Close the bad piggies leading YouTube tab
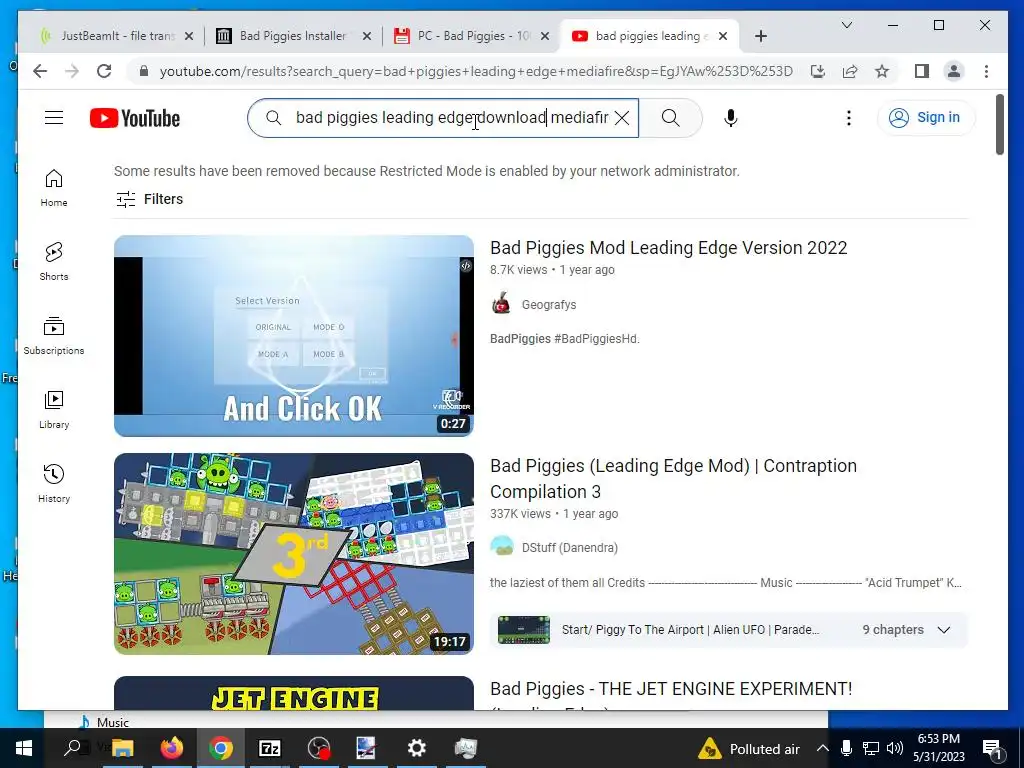The height and width of the screenshot is (768, 1024). click(x=722, y=36)
